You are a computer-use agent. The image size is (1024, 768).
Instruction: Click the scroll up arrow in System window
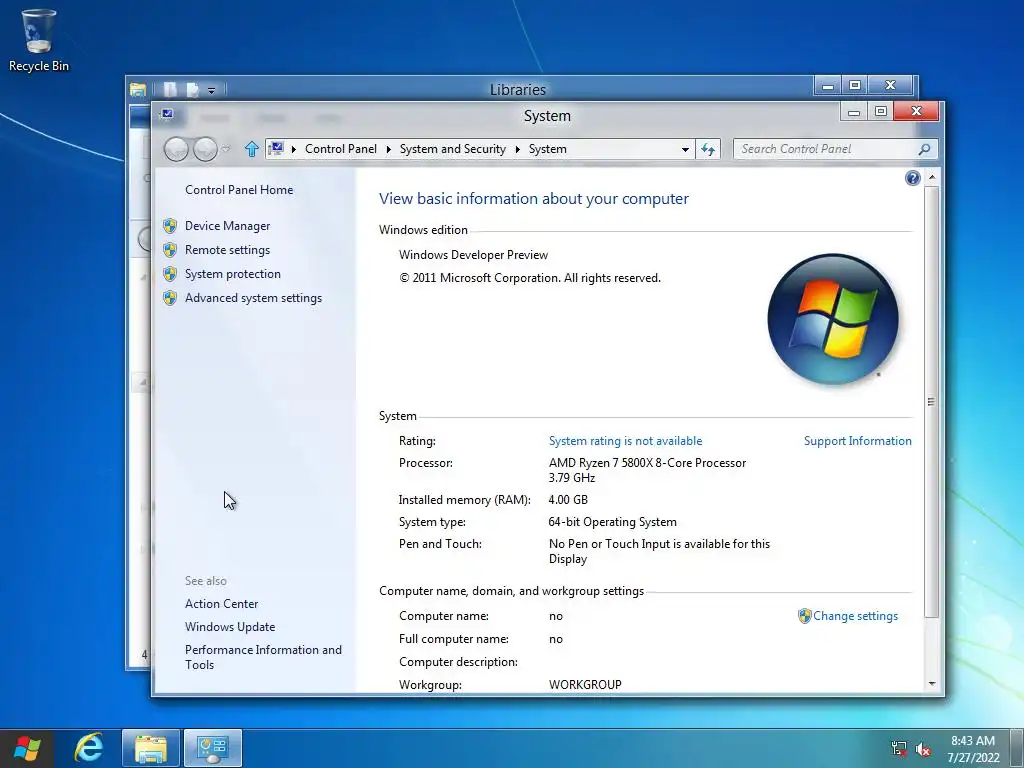coord(932,177)
